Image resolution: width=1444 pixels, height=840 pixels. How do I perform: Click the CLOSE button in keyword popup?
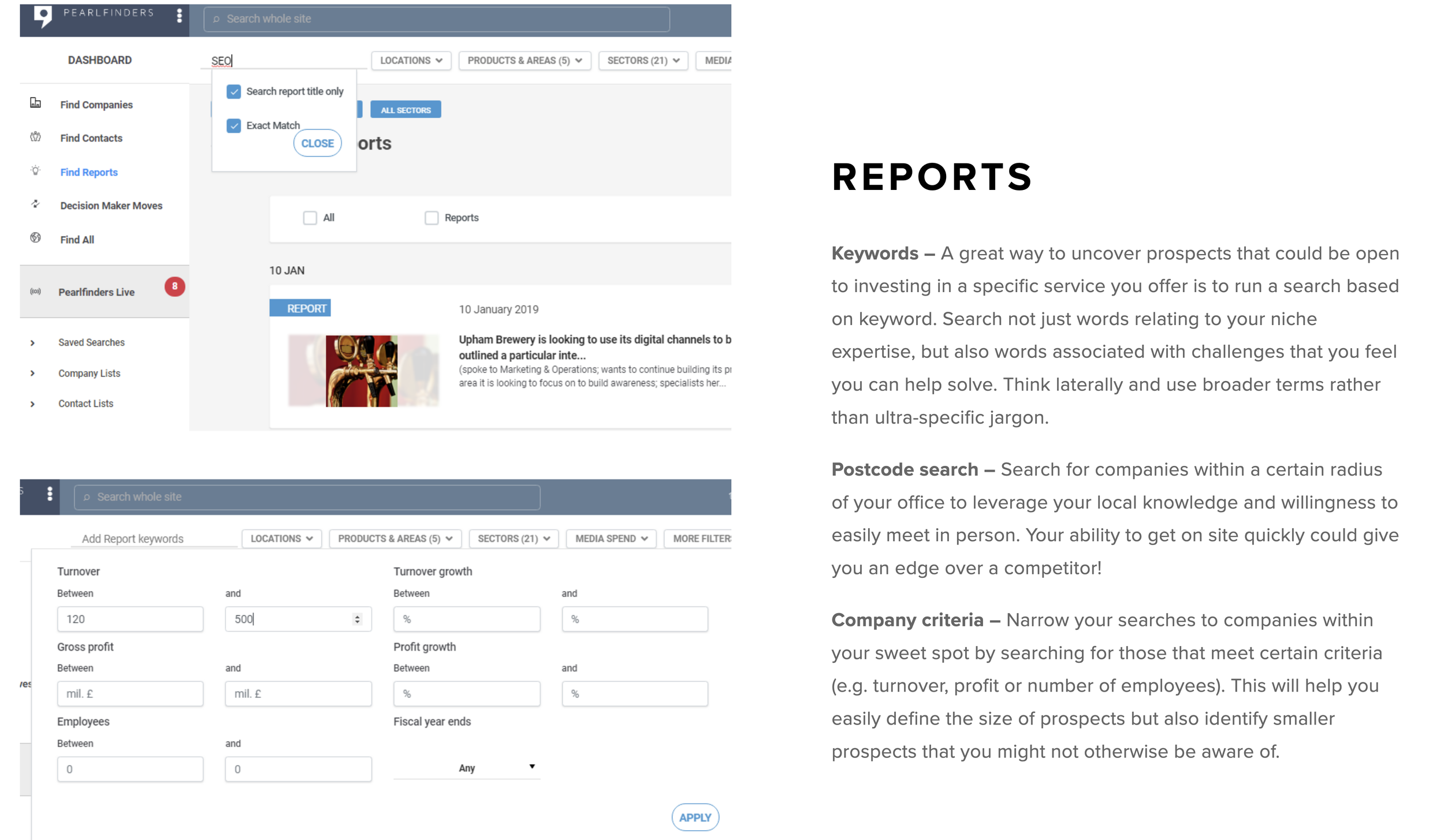(317, 143)
